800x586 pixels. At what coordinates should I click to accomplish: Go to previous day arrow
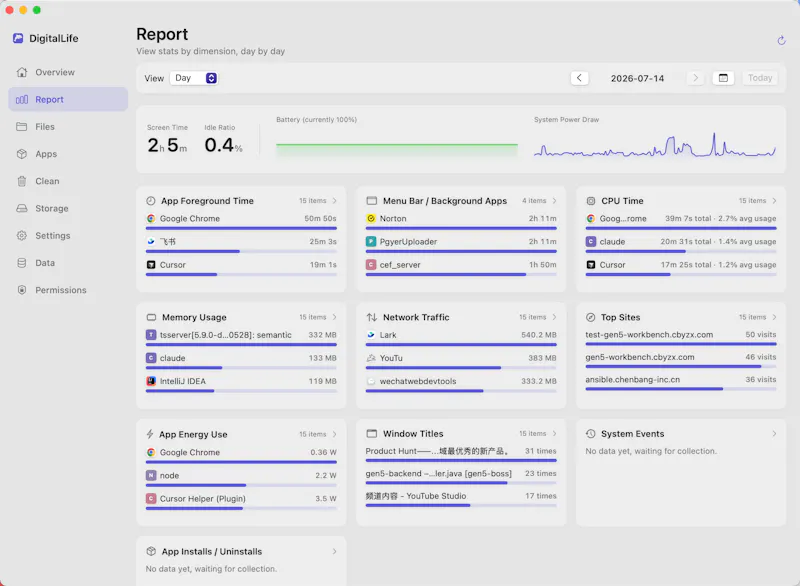point(579,78)
